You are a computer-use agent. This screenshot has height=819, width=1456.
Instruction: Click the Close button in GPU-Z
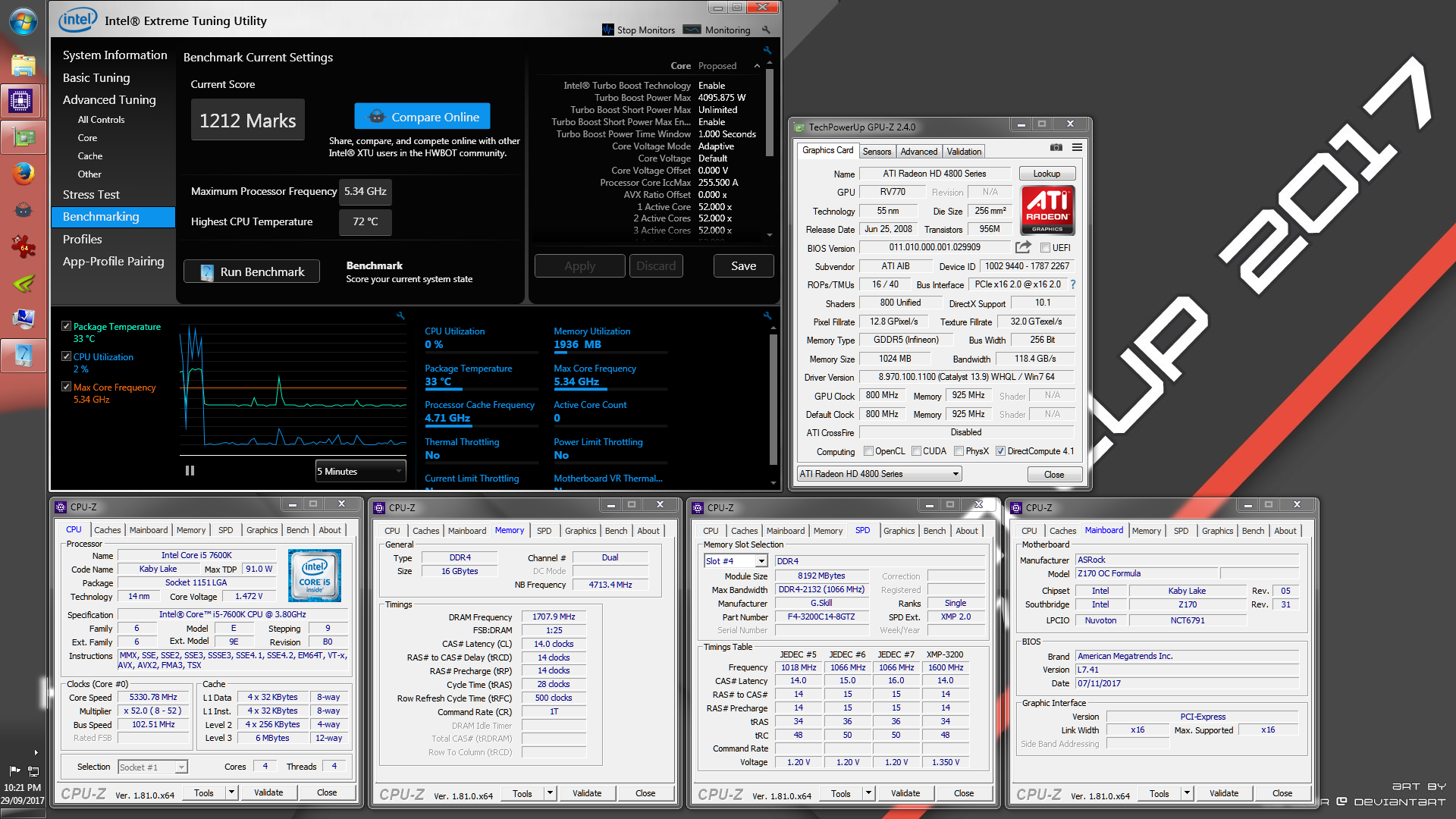point(1054,475)
